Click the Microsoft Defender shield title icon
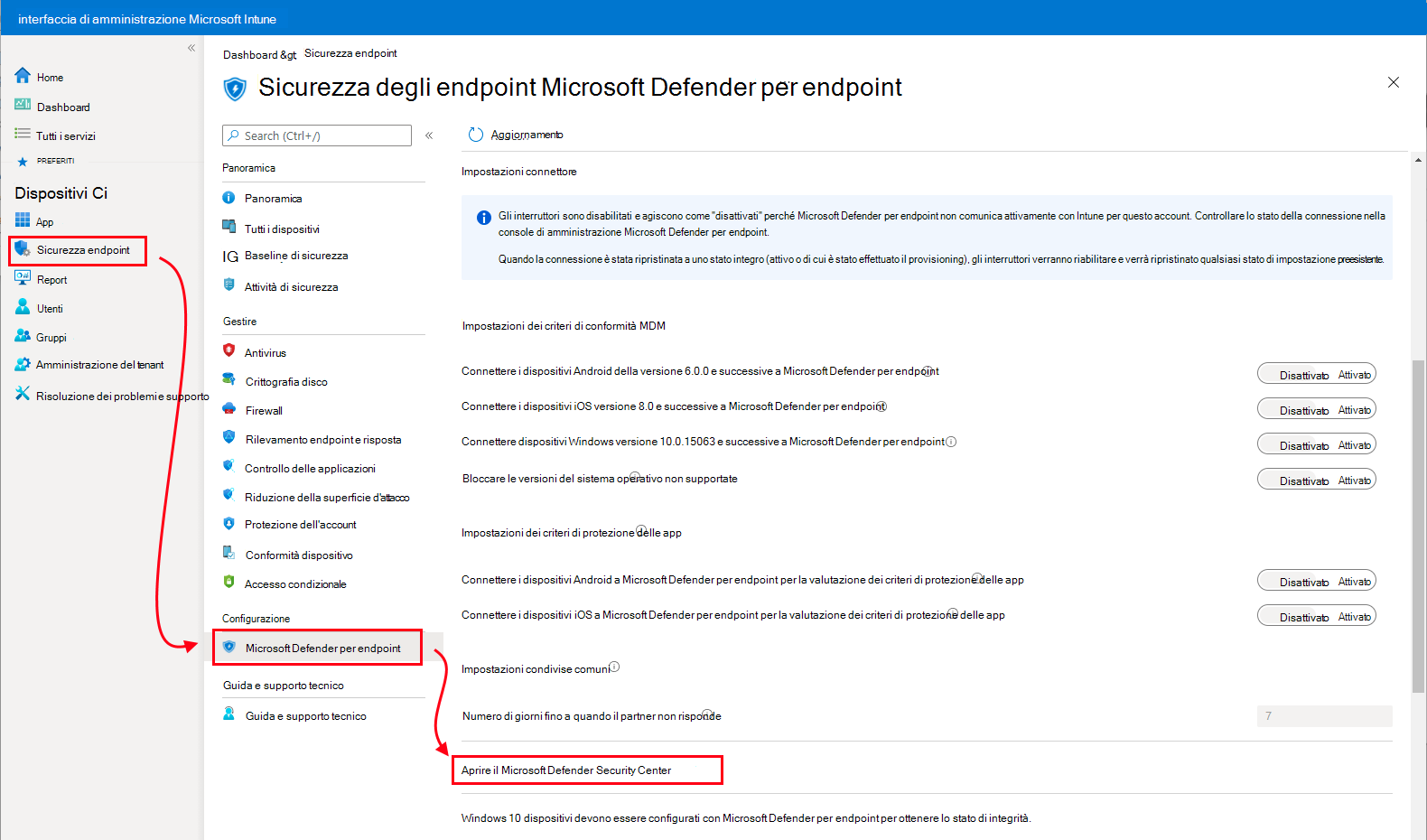The image size is (1427, 840). coord(235,88)
